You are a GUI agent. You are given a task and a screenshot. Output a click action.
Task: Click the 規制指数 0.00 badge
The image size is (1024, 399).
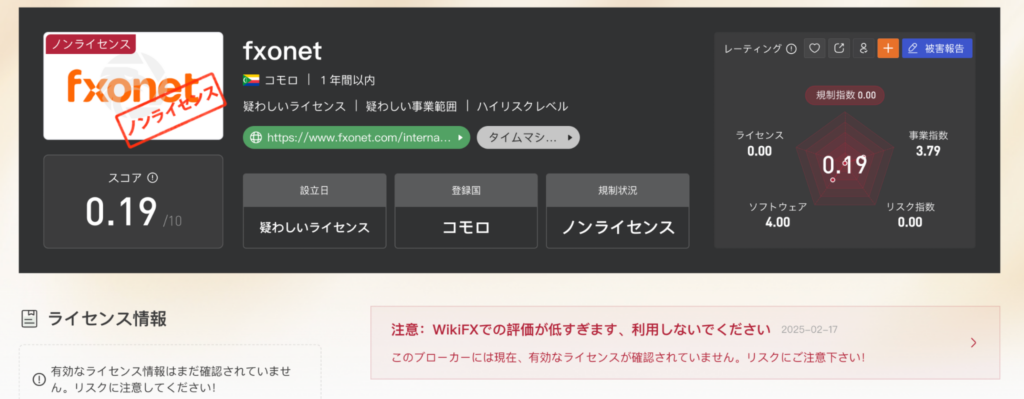coord(844,95)
